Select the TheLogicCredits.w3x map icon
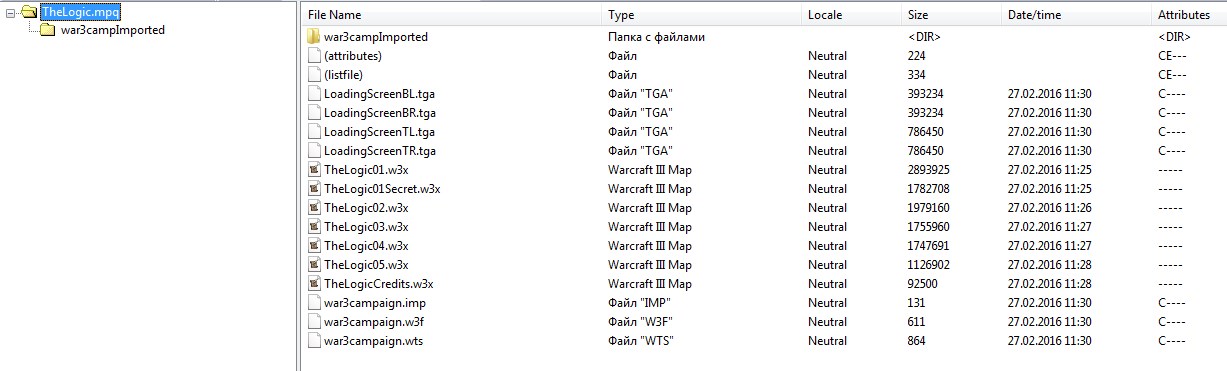Screen dimensions: 1227x371 coord(314,284)
